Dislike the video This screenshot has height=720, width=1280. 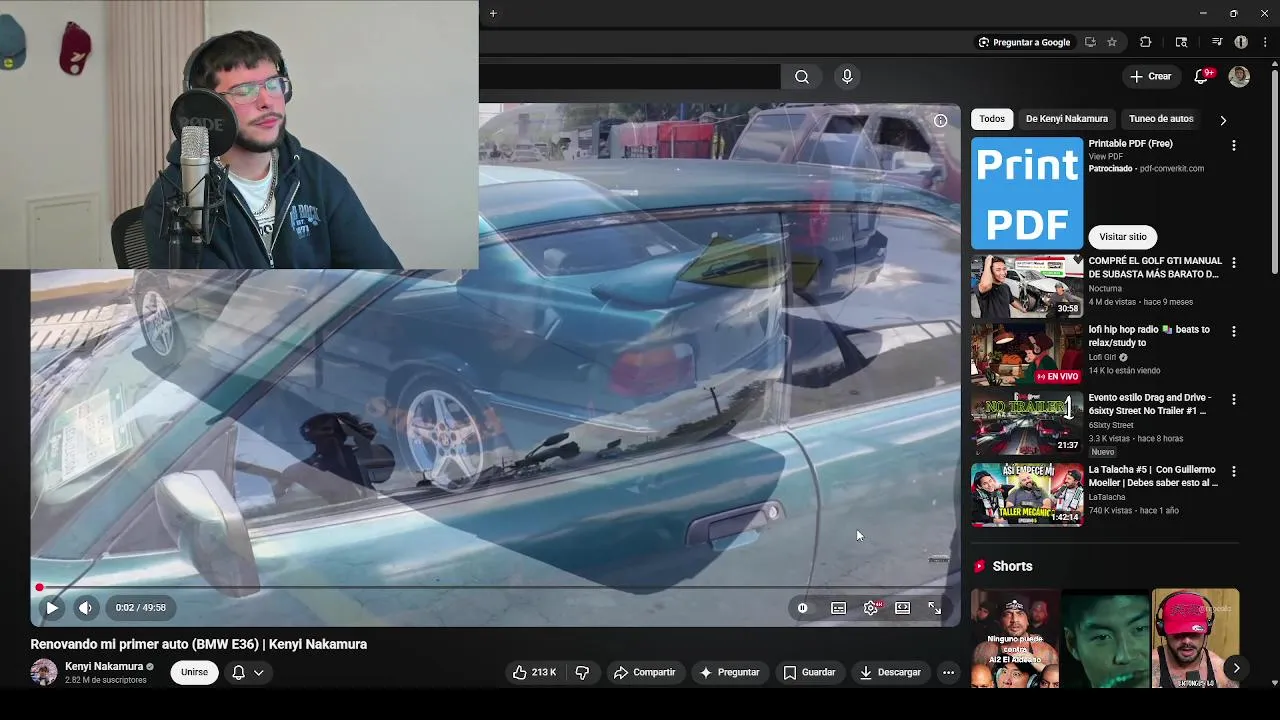tap(582, 672)
